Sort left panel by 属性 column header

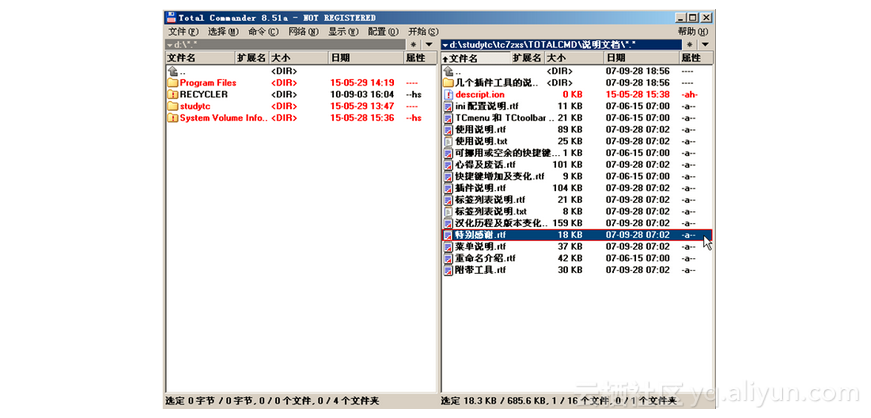tap(420, 57)
